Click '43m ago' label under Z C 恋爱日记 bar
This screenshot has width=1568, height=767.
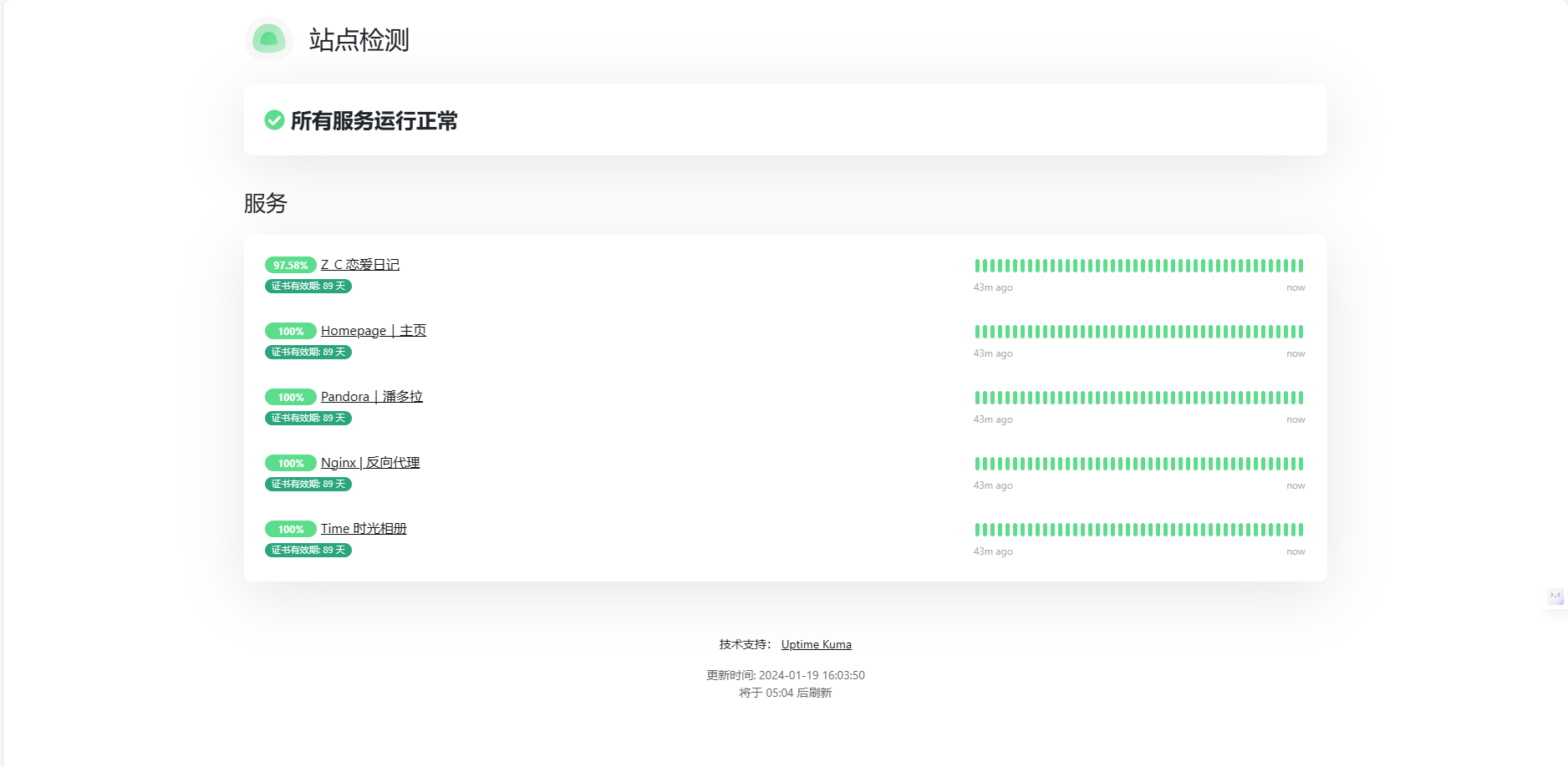click(x=993, y=287)
